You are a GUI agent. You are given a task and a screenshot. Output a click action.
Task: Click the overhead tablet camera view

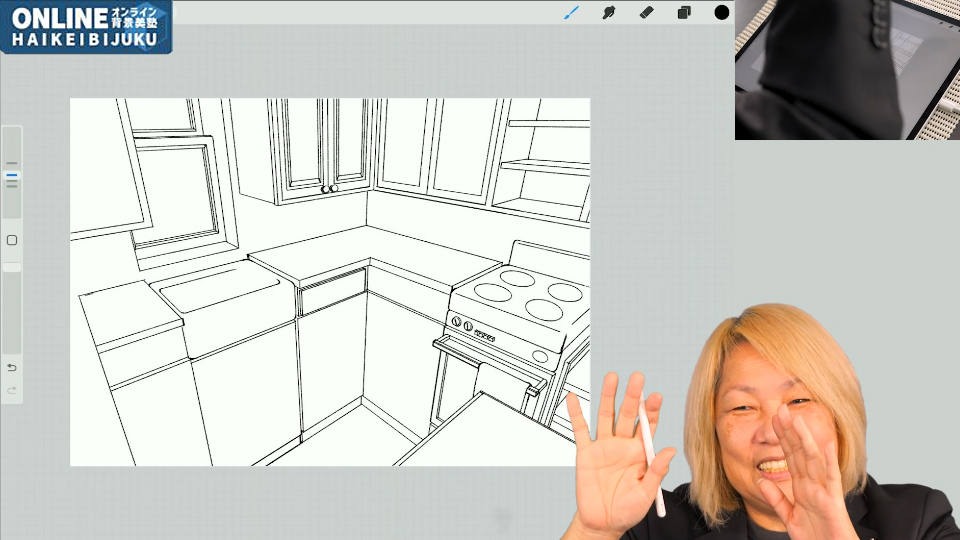click(847, 70)
